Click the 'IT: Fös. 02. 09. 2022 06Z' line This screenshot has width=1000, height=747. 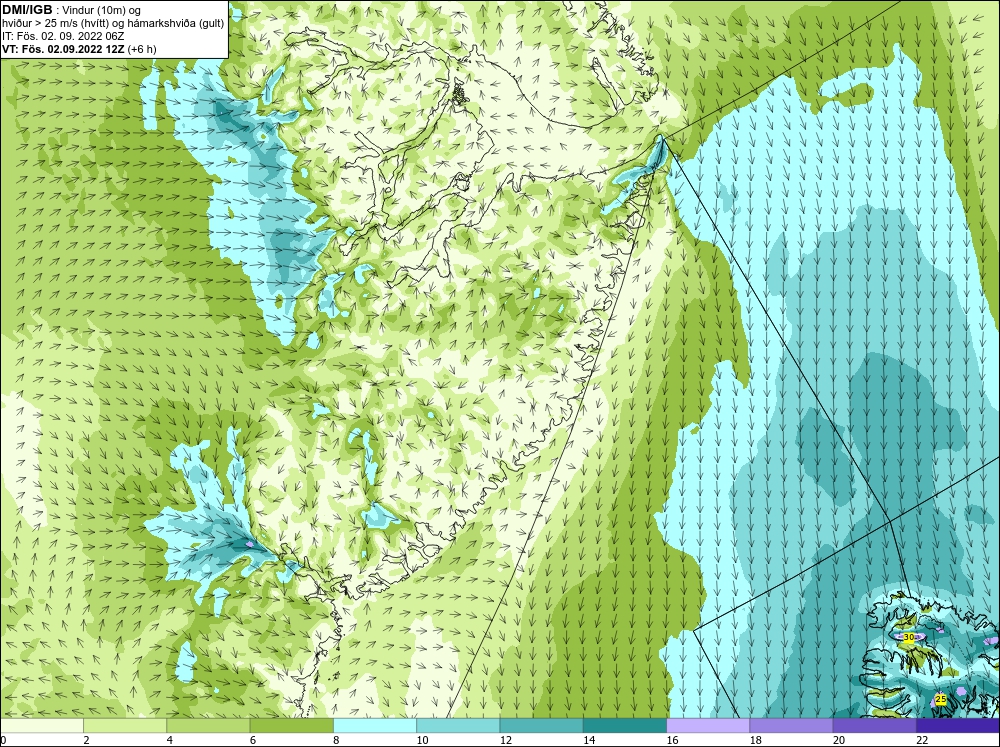63,36
